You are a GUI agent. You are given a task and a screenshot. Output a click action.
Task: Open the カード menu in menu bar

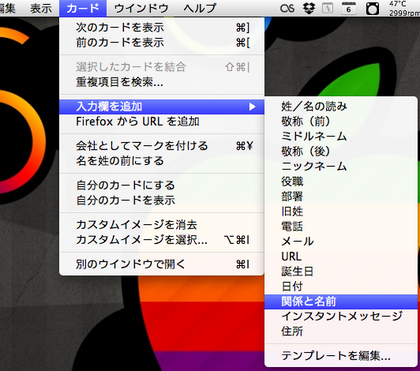(x=83, y=8)
